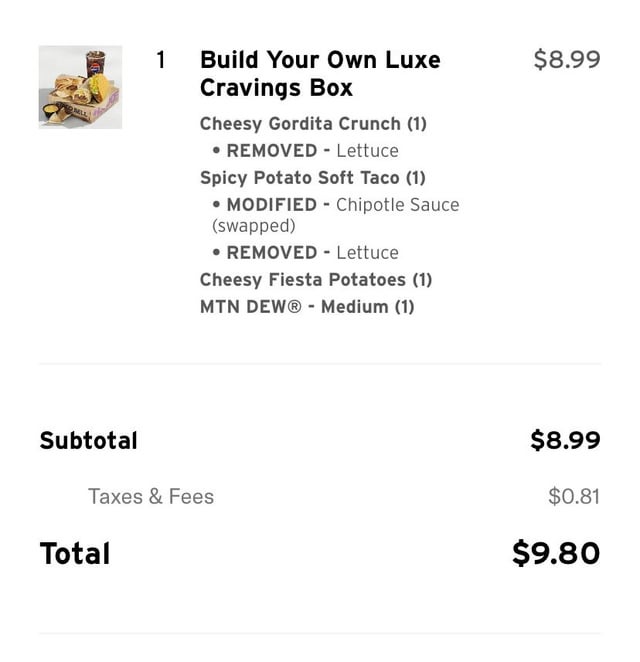This screenshot has width=640, height=662.
Task: Click the Subtotal amount $8.99
Action: tap(565, 441)
